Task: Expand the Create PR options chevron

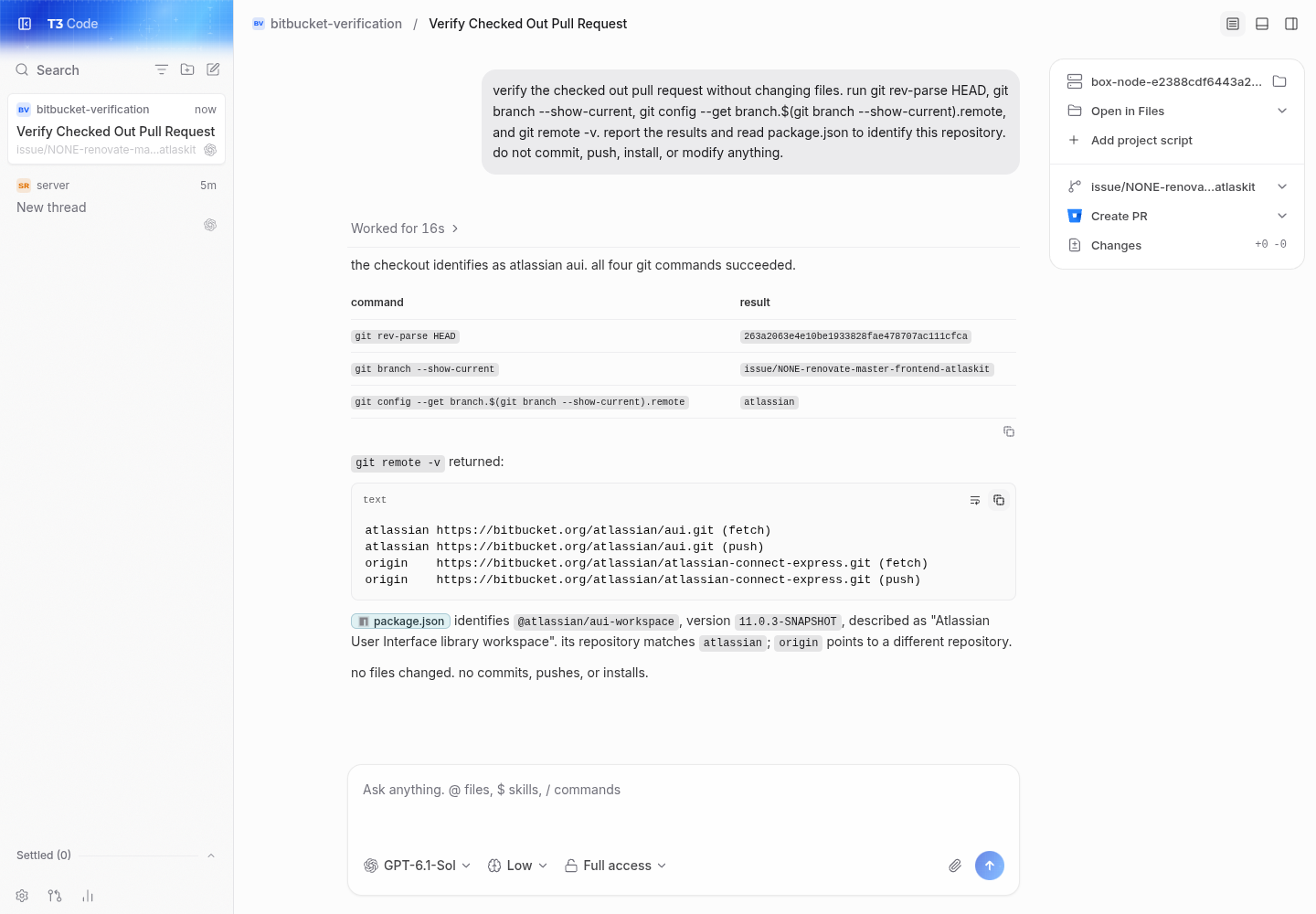Action: click(1282, 216)
